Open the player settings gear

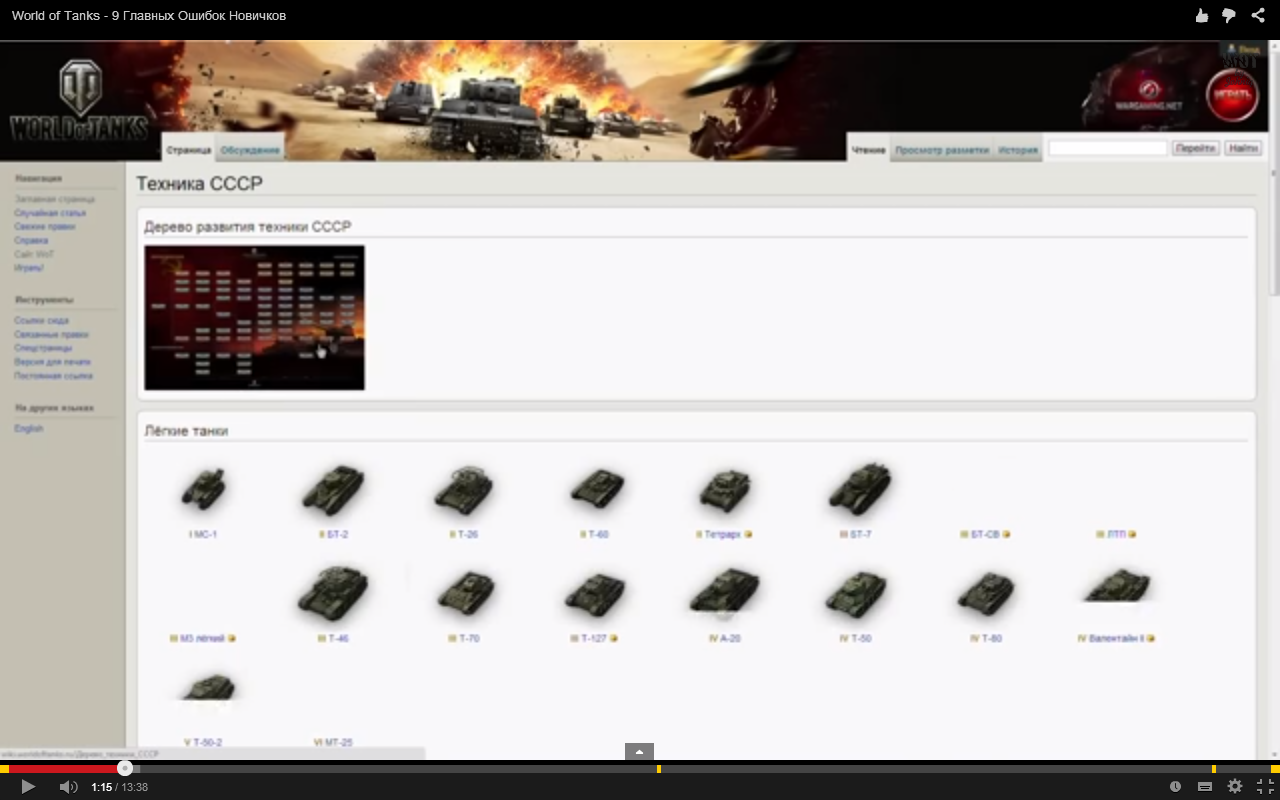click(1235, 787)
